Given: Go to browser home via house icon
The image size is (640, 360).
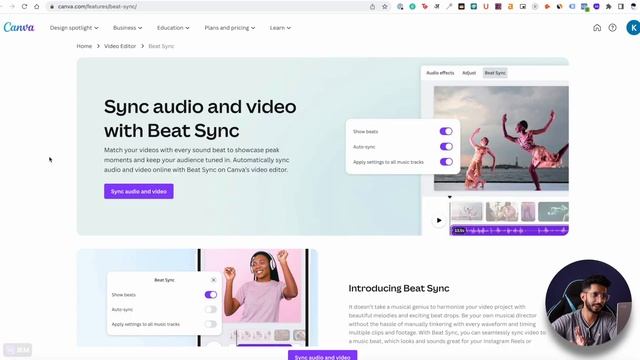Looking at the screenshot, I should pos(37,7).
